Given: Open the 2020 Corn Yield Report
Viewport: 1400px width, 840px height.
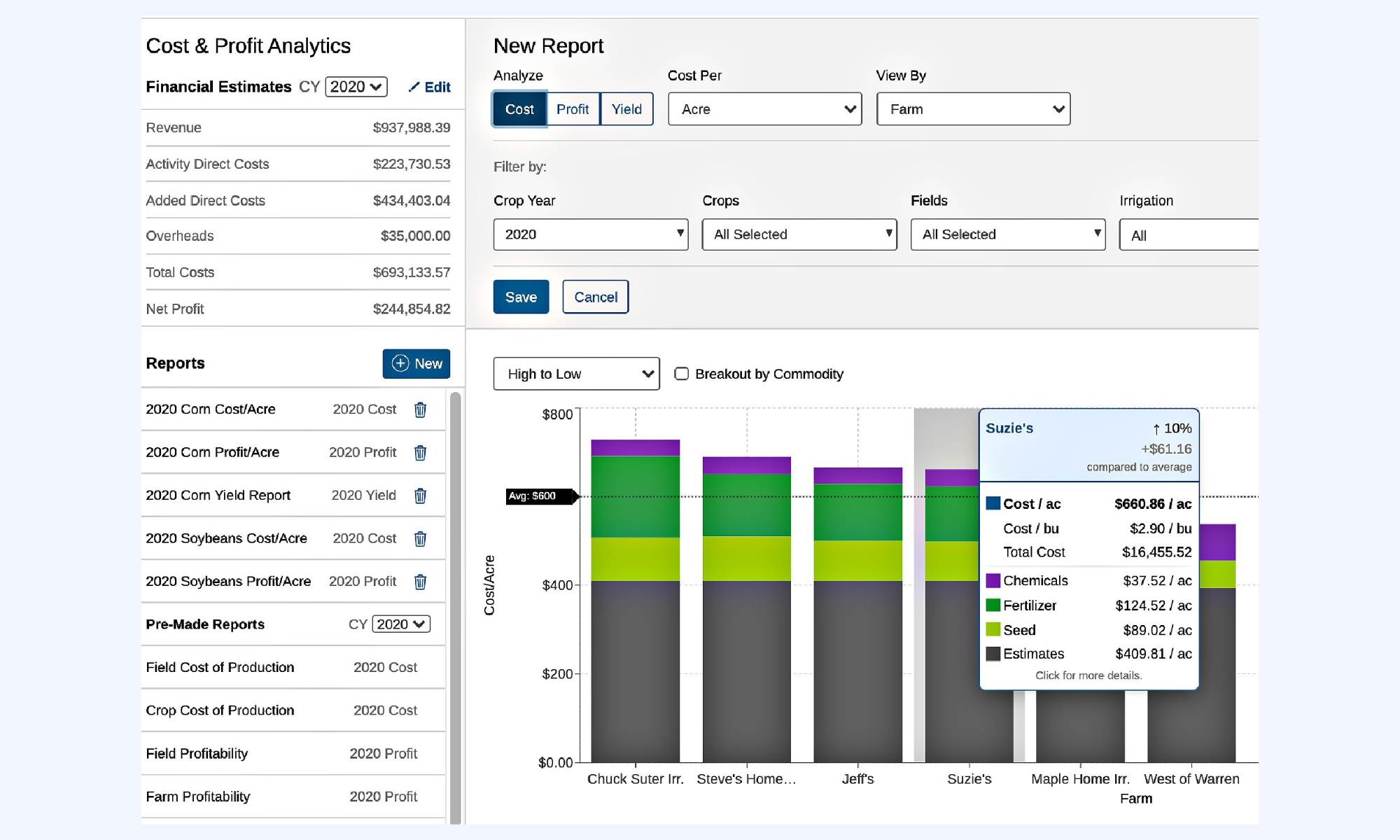Looking at the screenshot, I should click(x=218, y=496).
